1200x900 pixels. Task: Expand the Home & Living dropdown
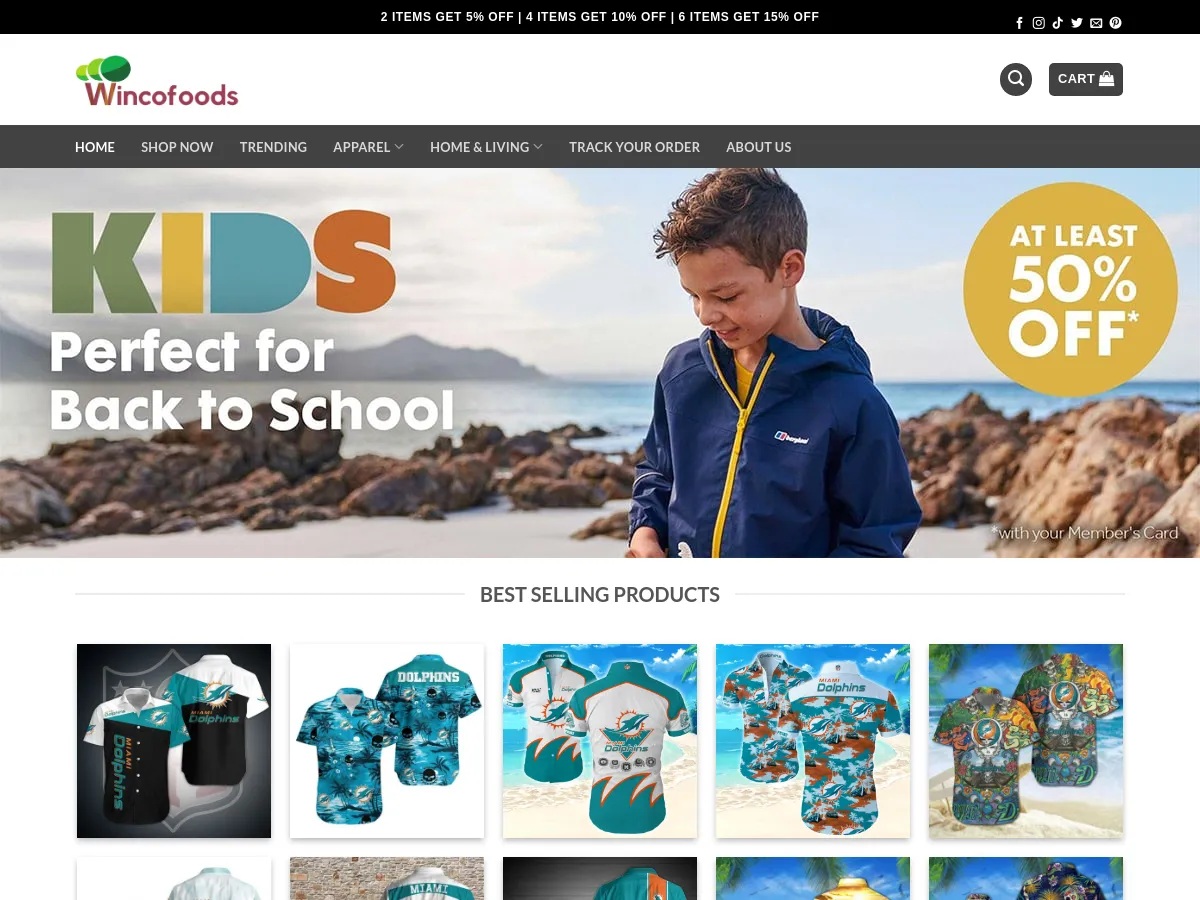pos(486,147)
